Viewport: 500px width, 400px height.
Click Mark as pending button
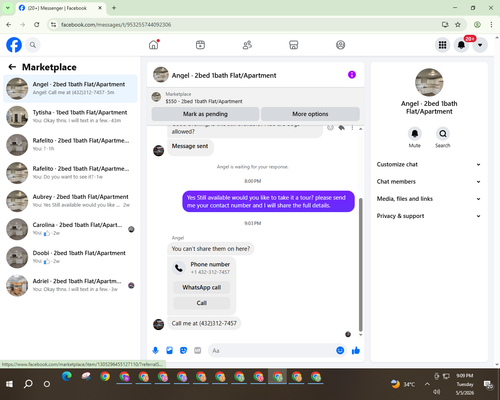pos(205,114)
